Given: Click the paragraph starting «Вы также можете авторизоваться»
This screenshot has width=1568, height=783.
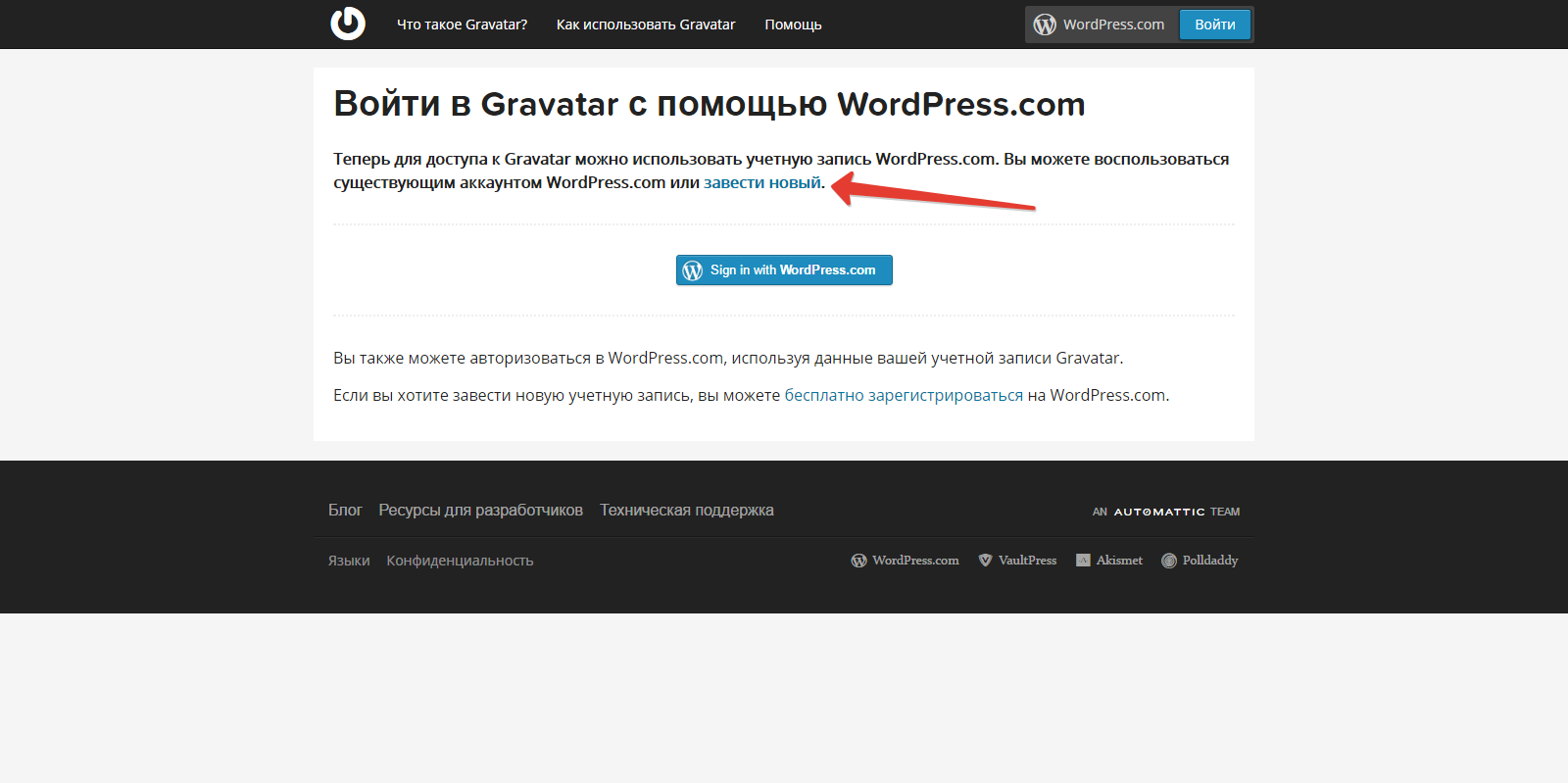Looking at the screenshot, I should [x=728, y=358].
